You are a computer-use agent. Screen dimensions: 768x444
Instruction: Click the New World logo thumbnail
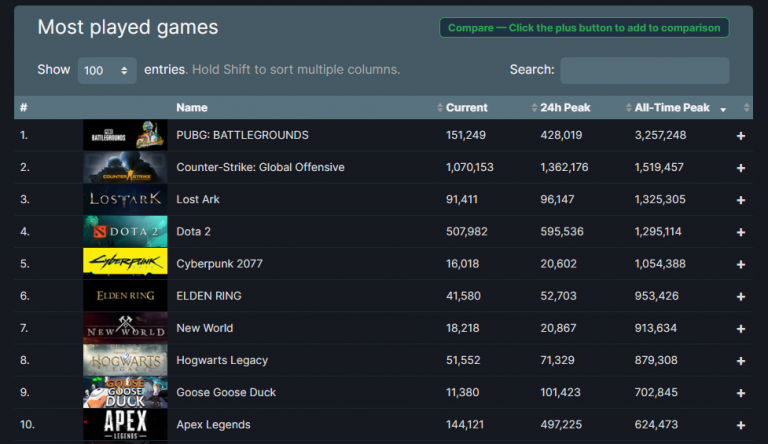(125, 328)
